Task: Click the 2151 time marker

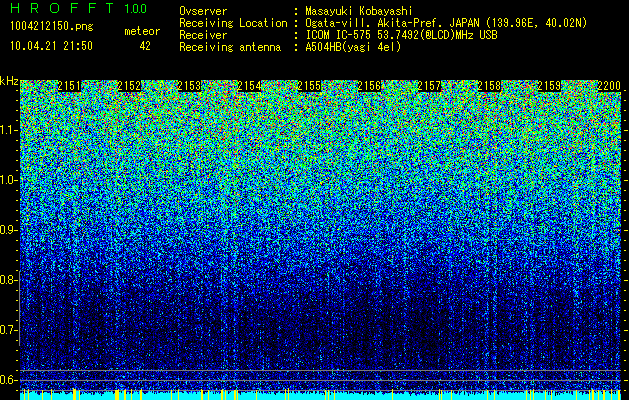Action: (69, 86)
